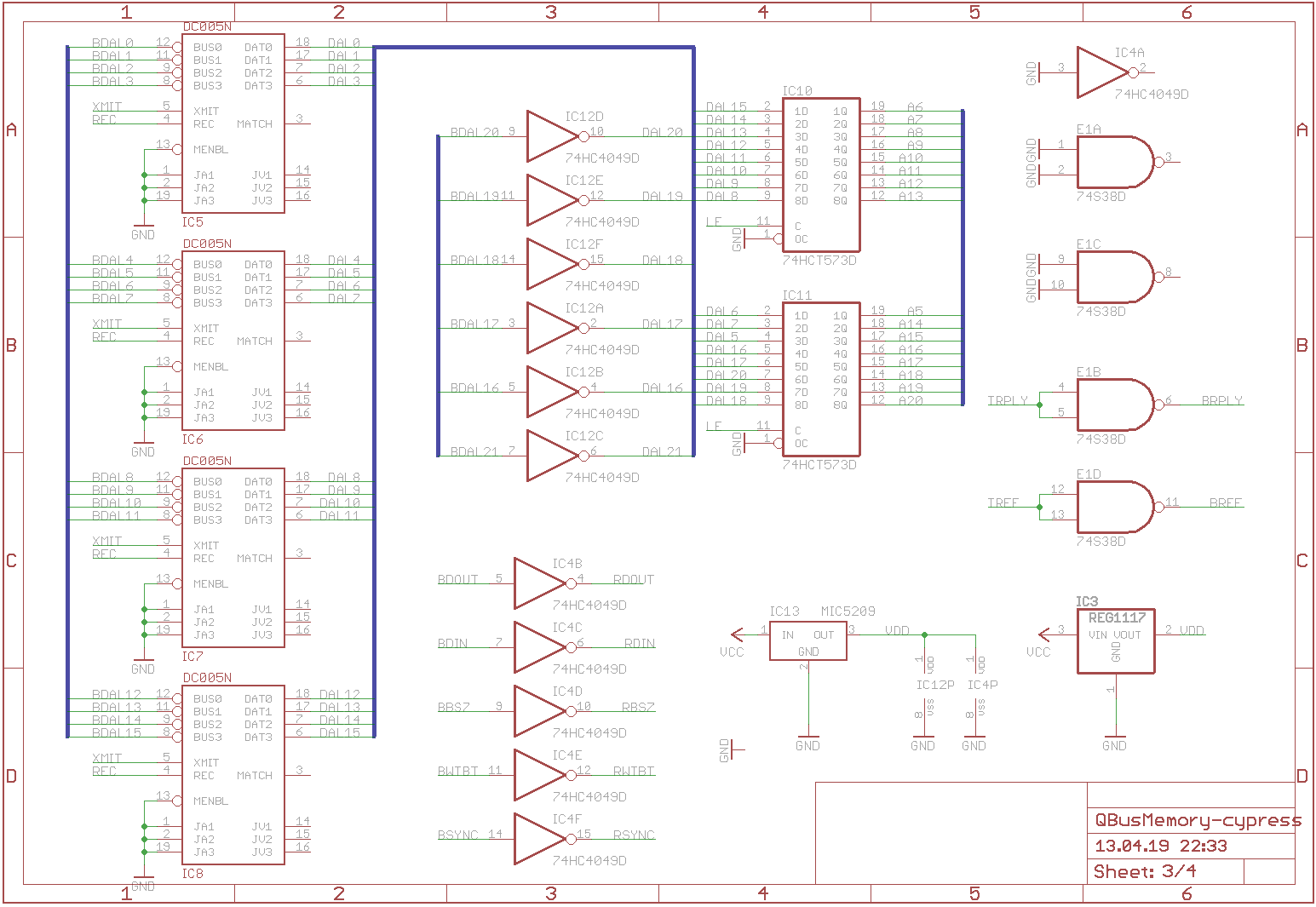
Task: Select the IC12D inverter symbol
Action: (558, 136)
